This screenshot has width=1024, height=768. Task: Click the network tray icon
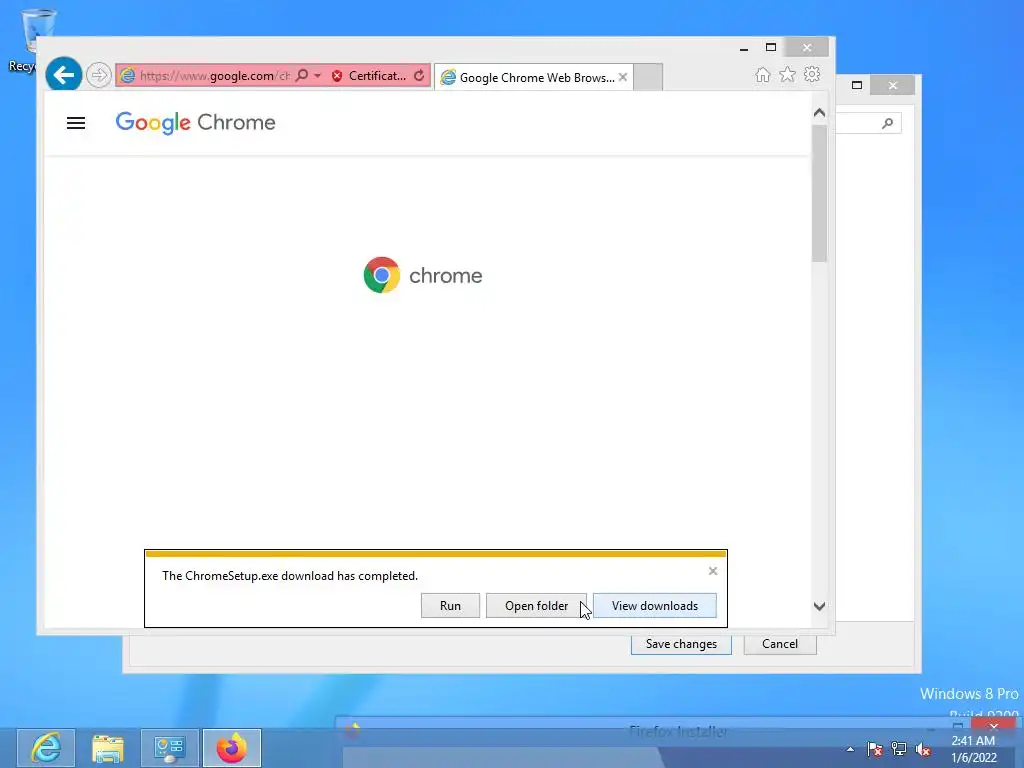pyautogui.click(x=899, y=749)
